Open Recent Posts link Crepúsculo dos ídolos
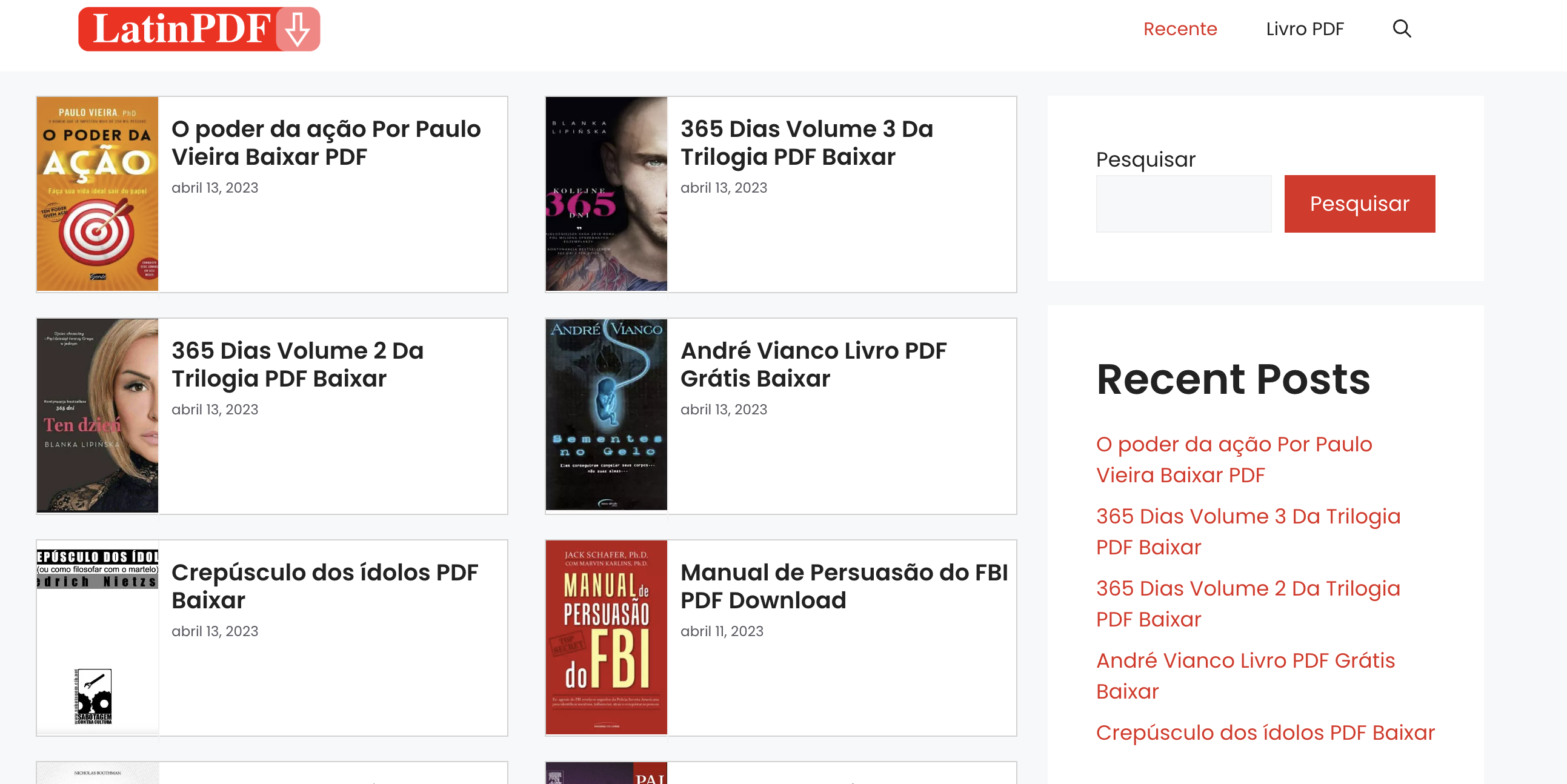Screen dimensions: 1567x784 point(1265,733)
